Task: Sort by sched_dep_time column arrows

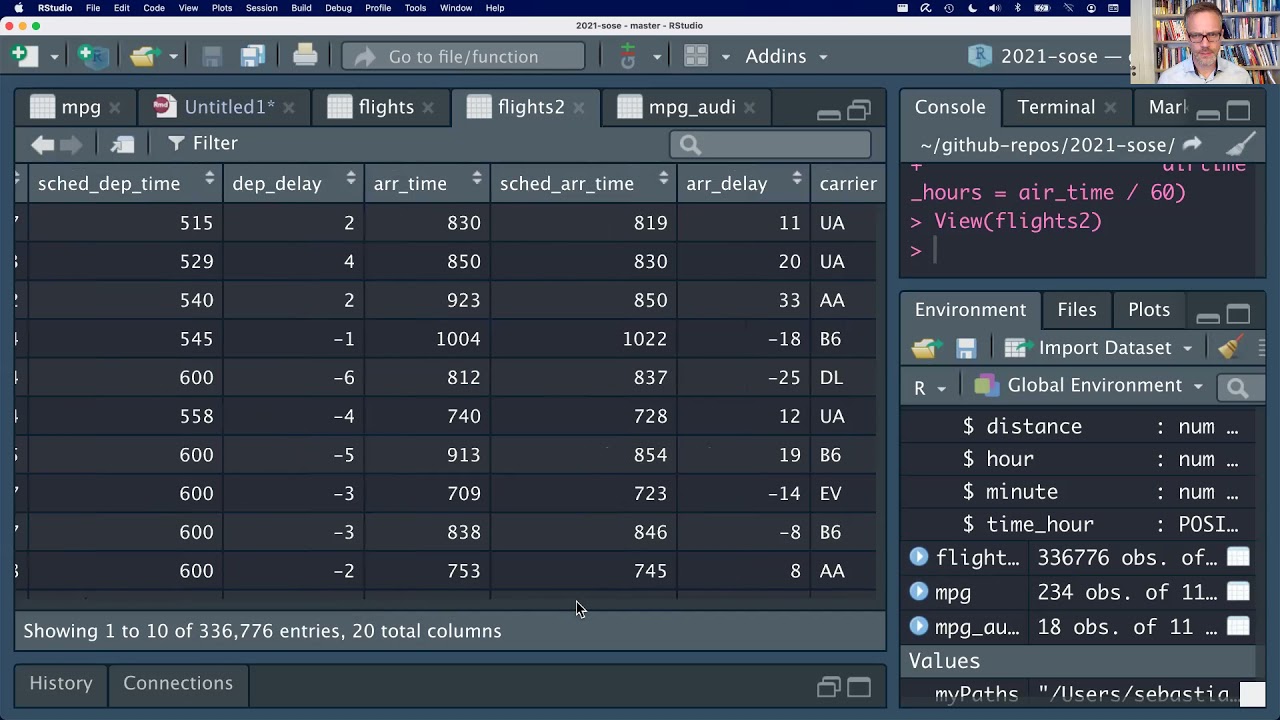Action: pos(209,179)
